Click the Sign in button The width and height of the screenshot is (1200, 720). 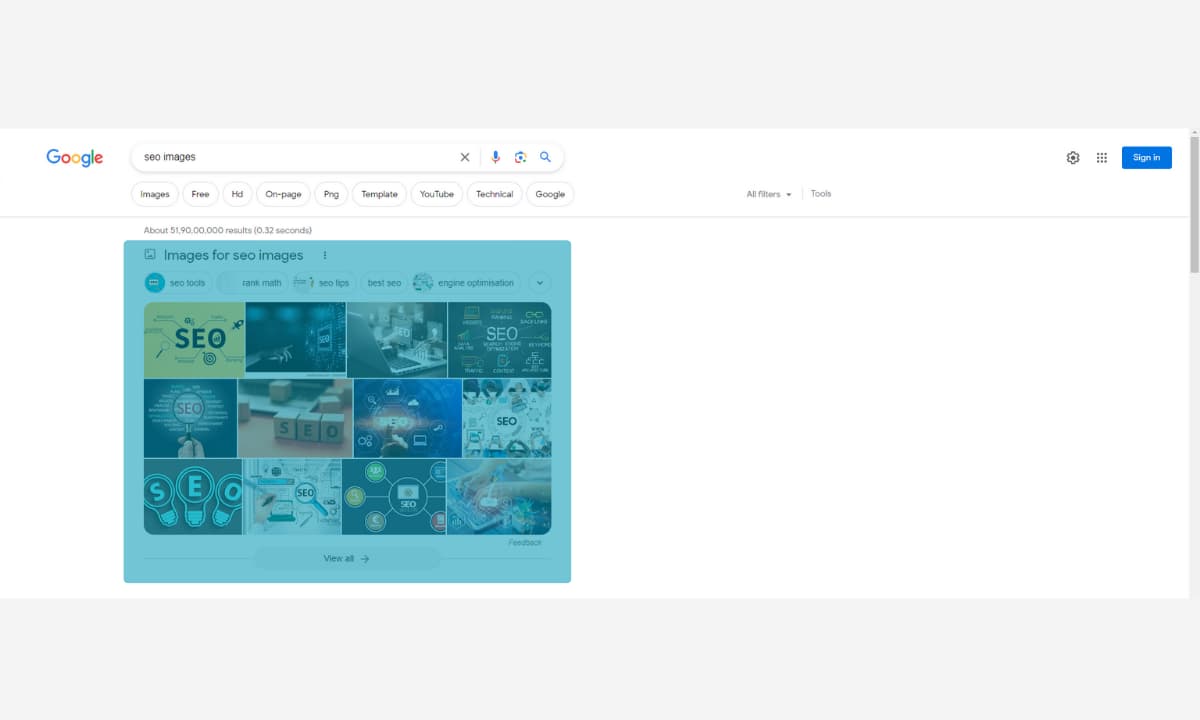coord(1147,157)
